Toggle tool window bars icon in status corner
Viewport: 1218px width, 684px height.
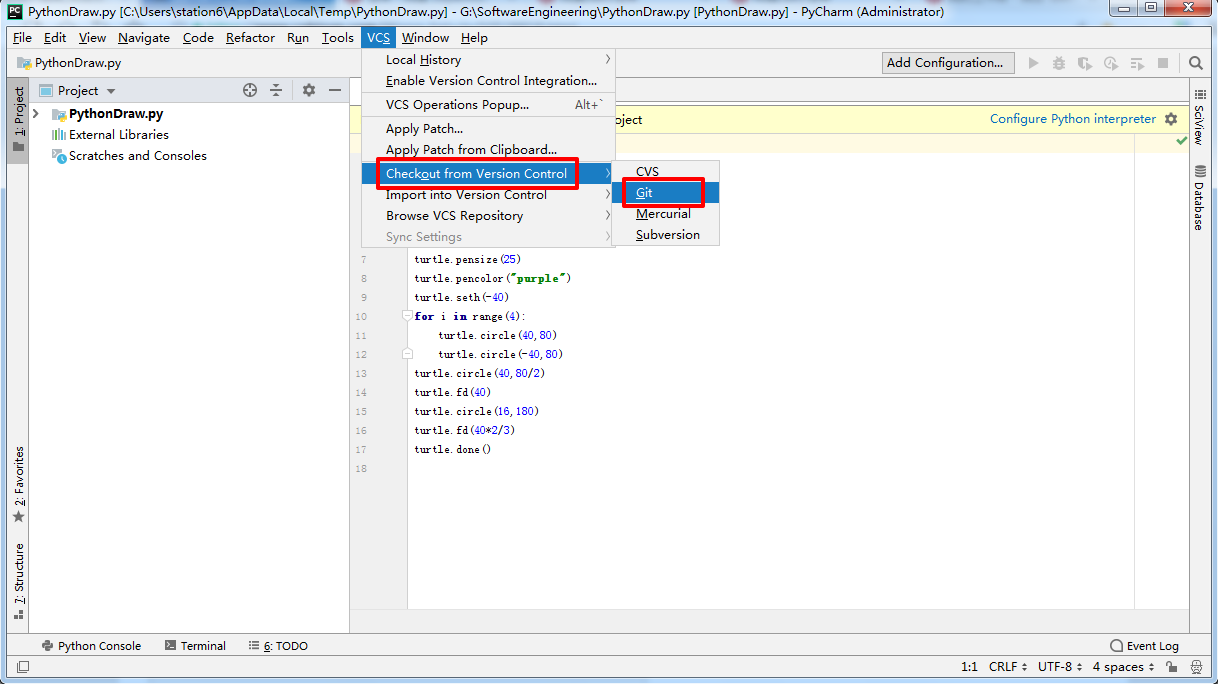[23, 667]
